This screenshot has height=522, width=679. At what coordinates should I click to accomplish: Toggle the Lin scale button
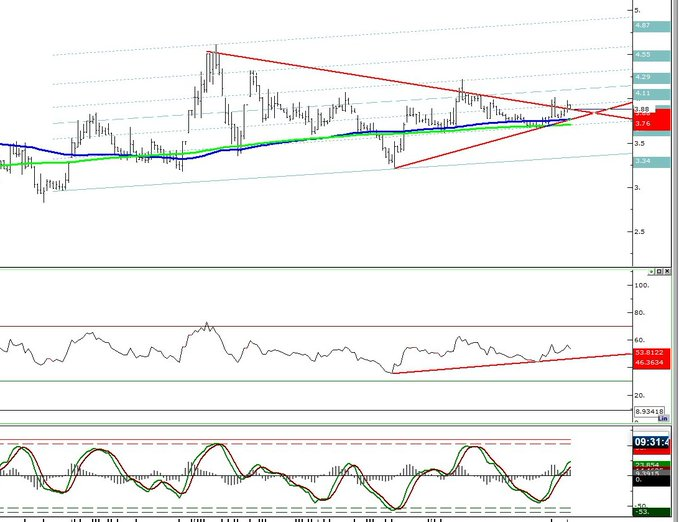tap(663, 418)
